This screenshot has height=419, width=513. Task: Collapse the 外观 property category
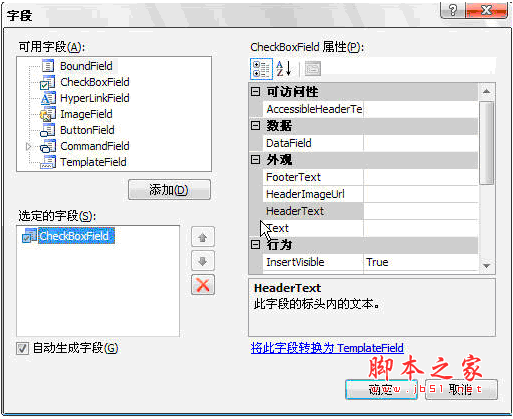tap(256, 160)
